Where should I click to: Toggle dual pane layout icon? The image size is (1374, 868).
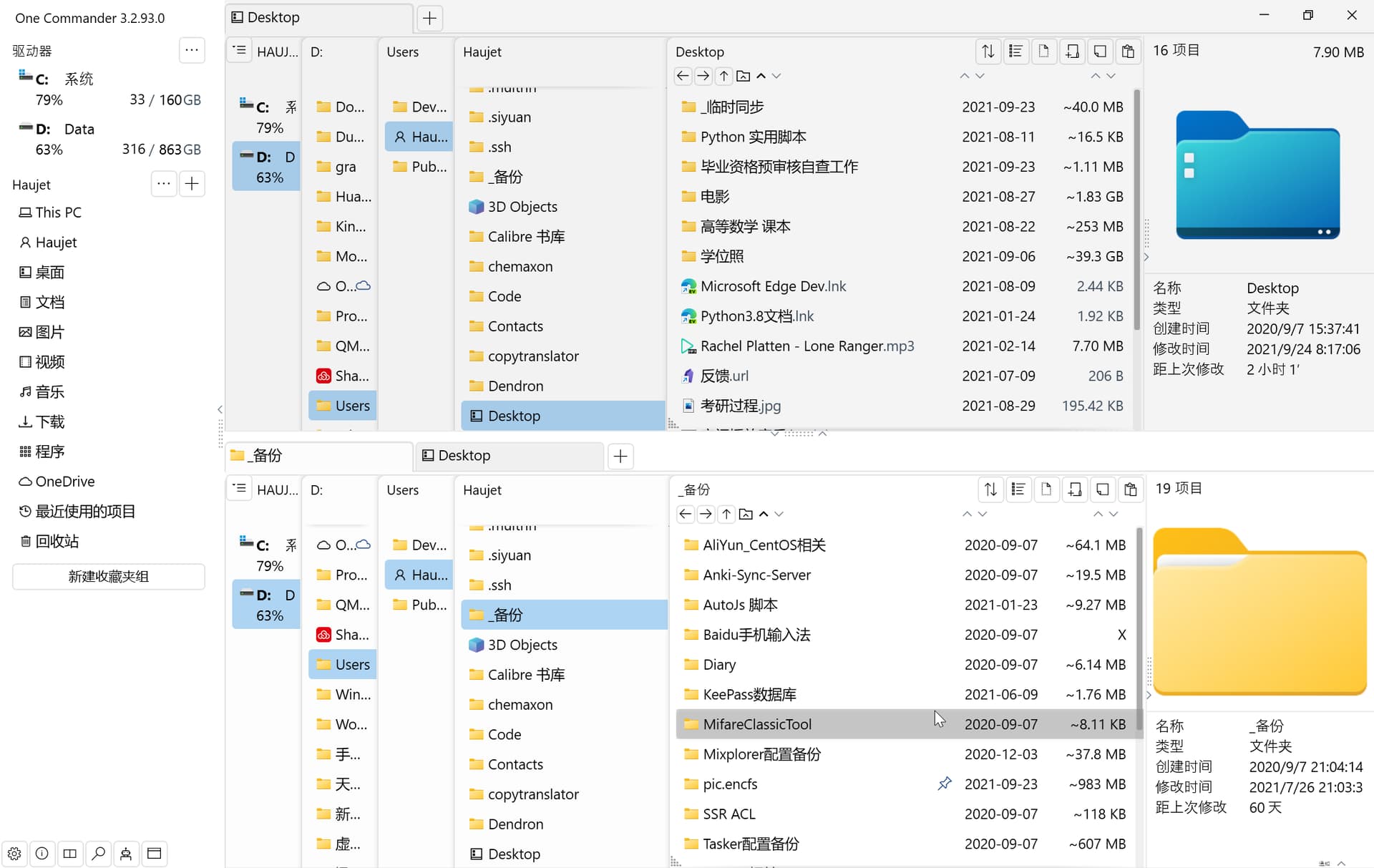click(x=70, y=853)
